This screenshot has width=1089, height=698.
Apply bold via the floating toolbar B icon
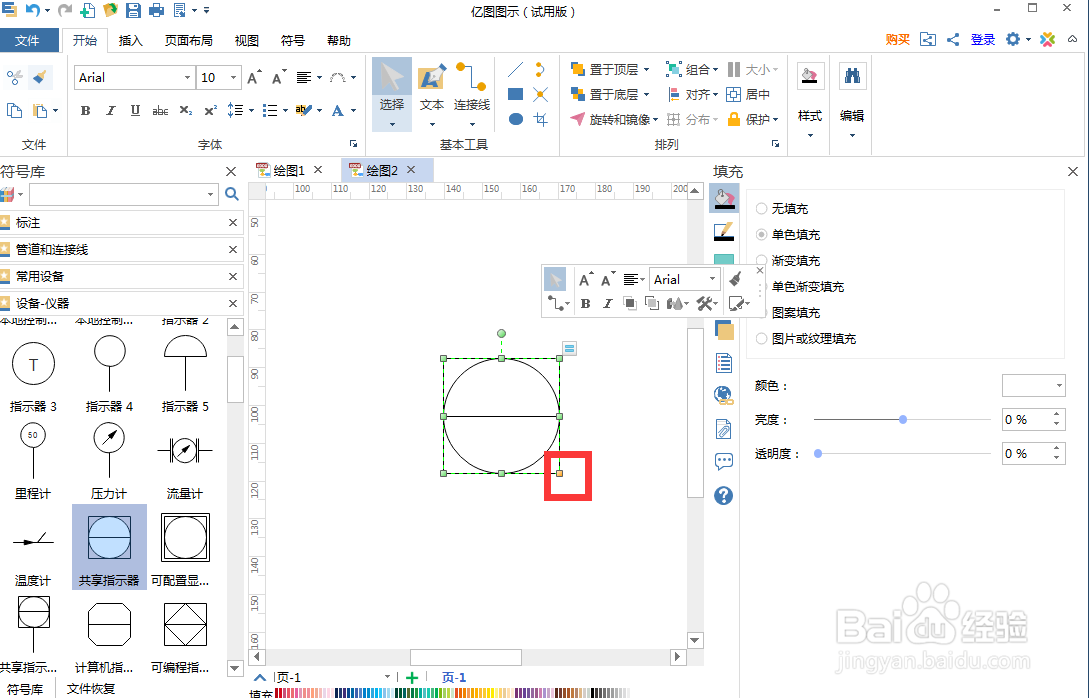(x=585, y=303)
